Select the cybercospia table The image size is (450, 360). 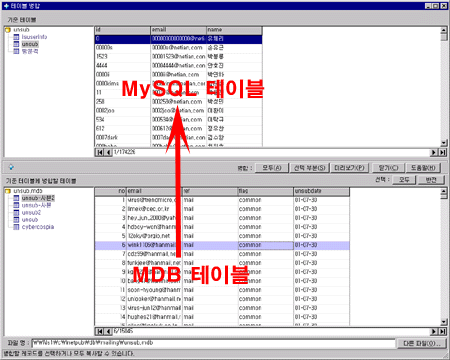click(38, 227)
